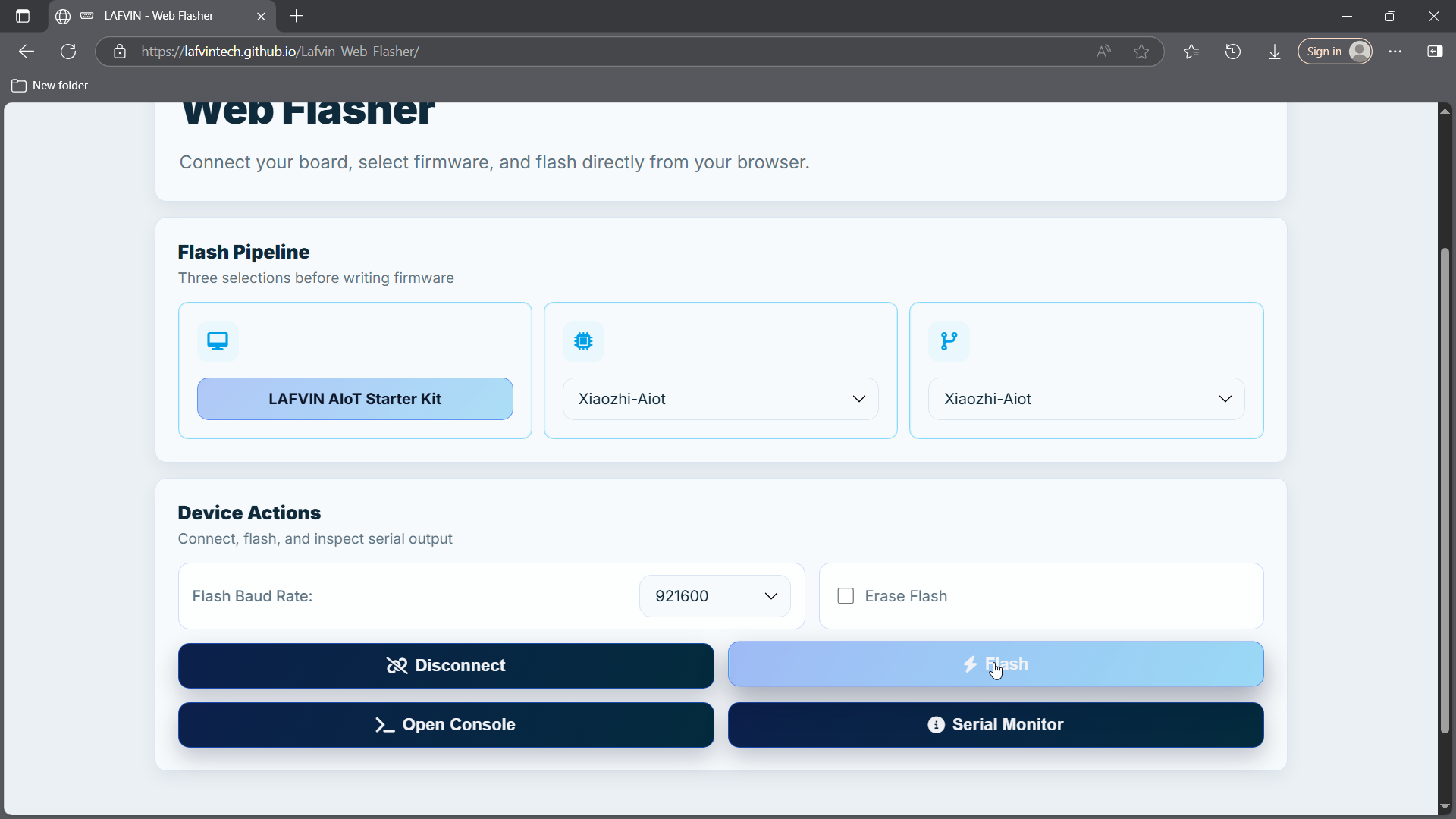Click the browser Back arrow

tap(27, 52)
